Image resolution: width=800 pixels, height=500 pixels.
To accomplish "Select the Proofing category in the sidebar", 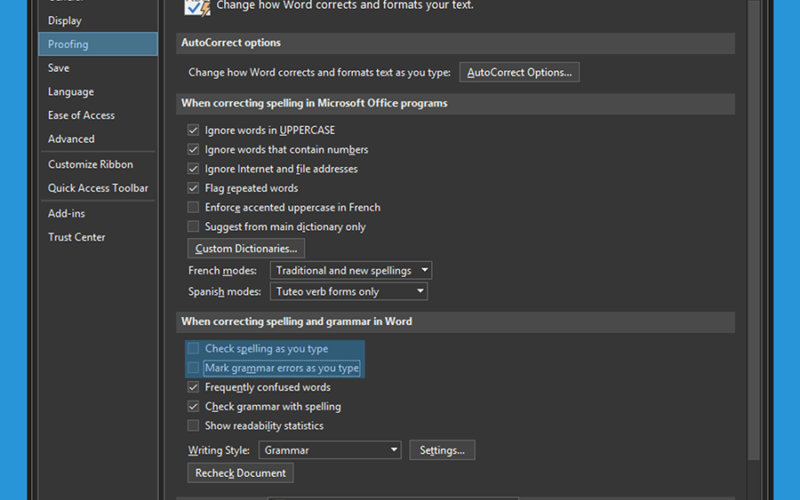I will click(x=97, y=44).
